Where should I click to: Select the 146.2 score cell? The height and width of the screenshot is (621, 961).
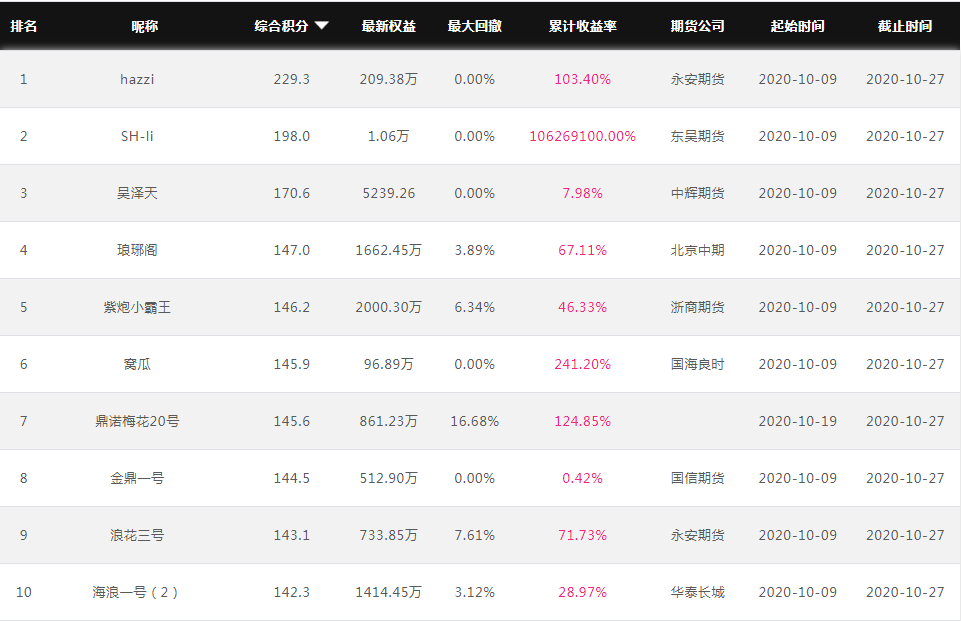(x=292, y=307)
